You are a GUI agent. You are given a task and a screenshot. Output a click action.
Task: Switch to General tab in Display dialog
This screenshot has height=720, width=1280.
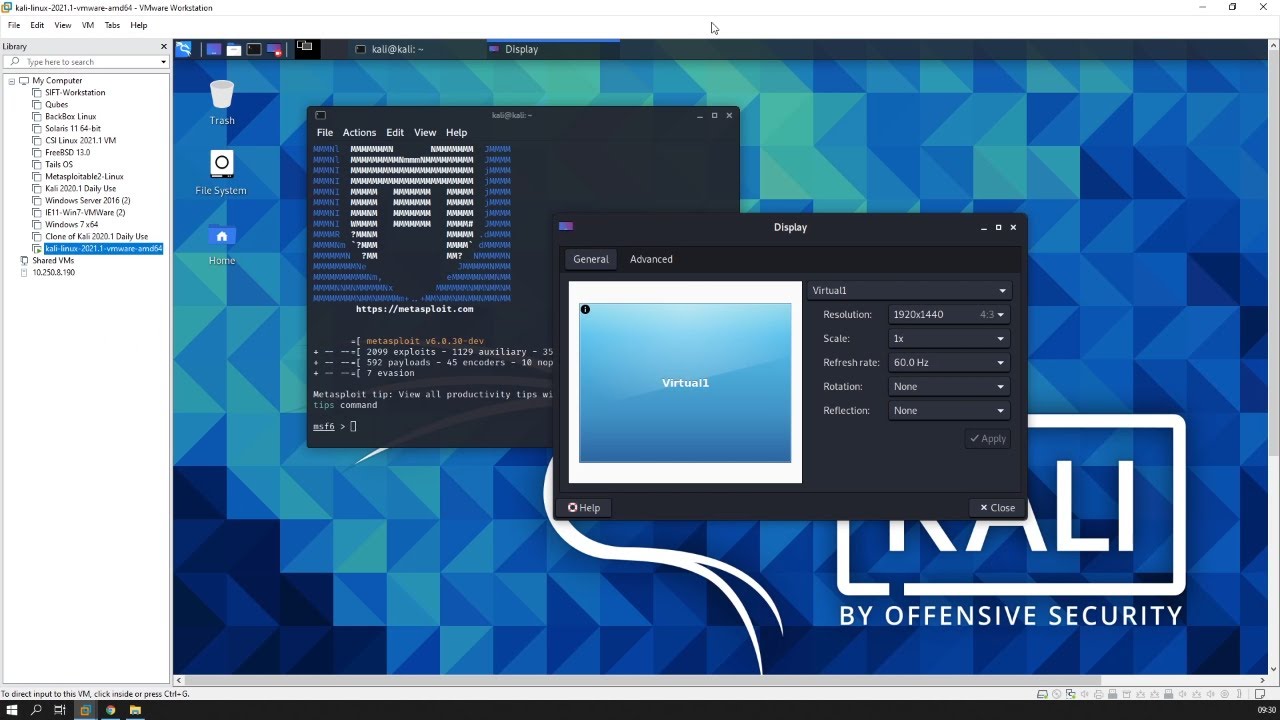pos(590,259)
